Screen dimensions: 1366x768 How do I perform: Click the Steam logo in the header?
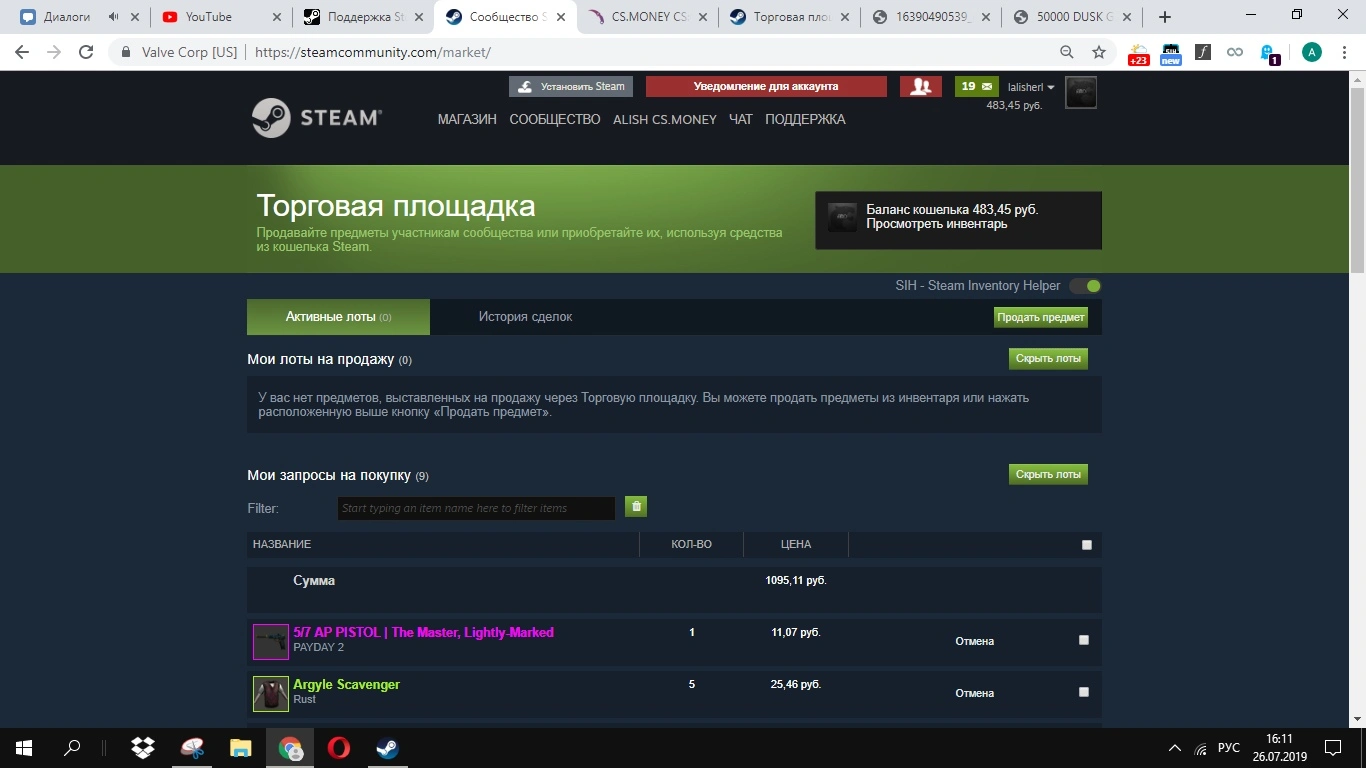316,117
